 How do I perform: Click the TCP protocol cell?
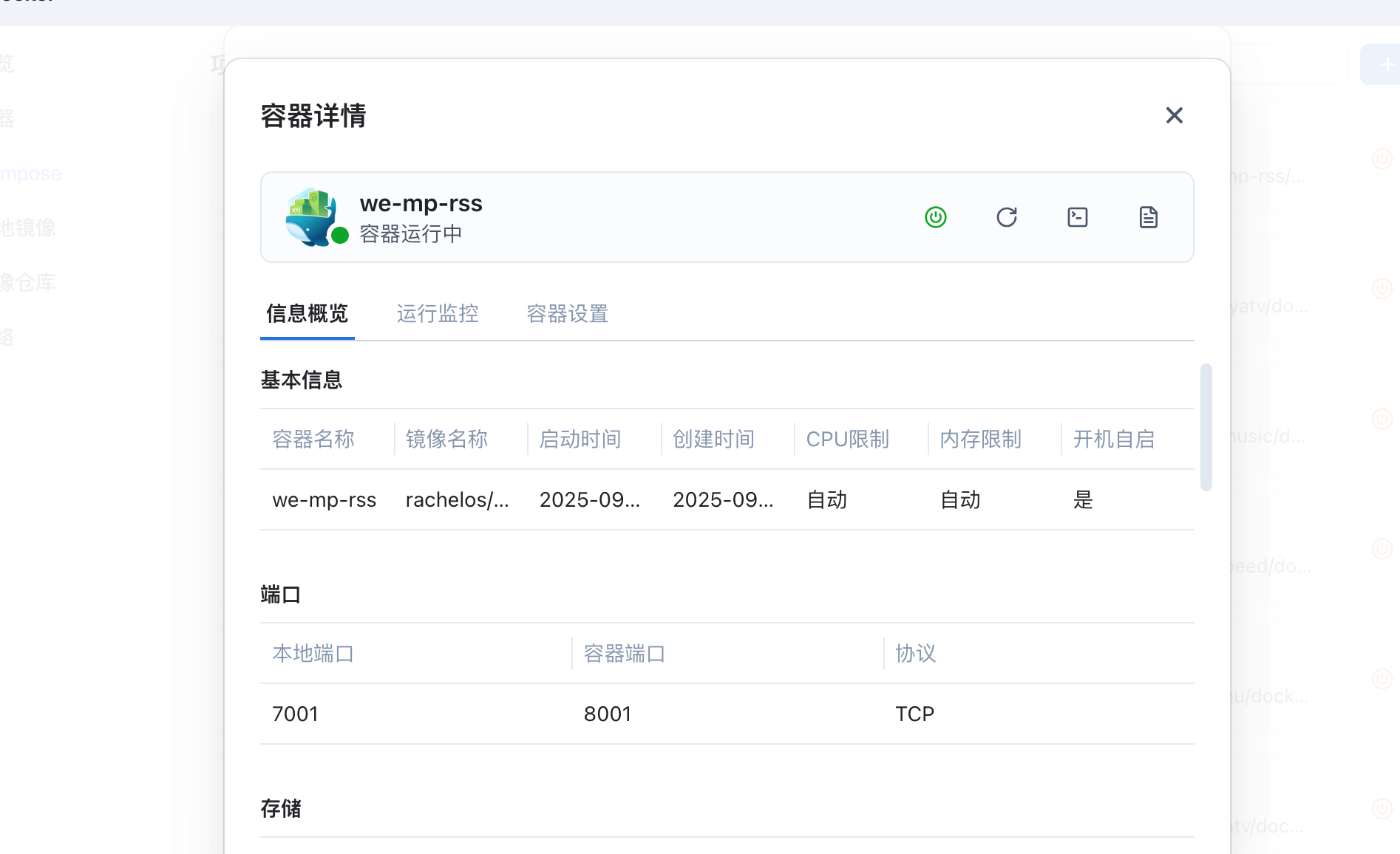click(914, 714)
